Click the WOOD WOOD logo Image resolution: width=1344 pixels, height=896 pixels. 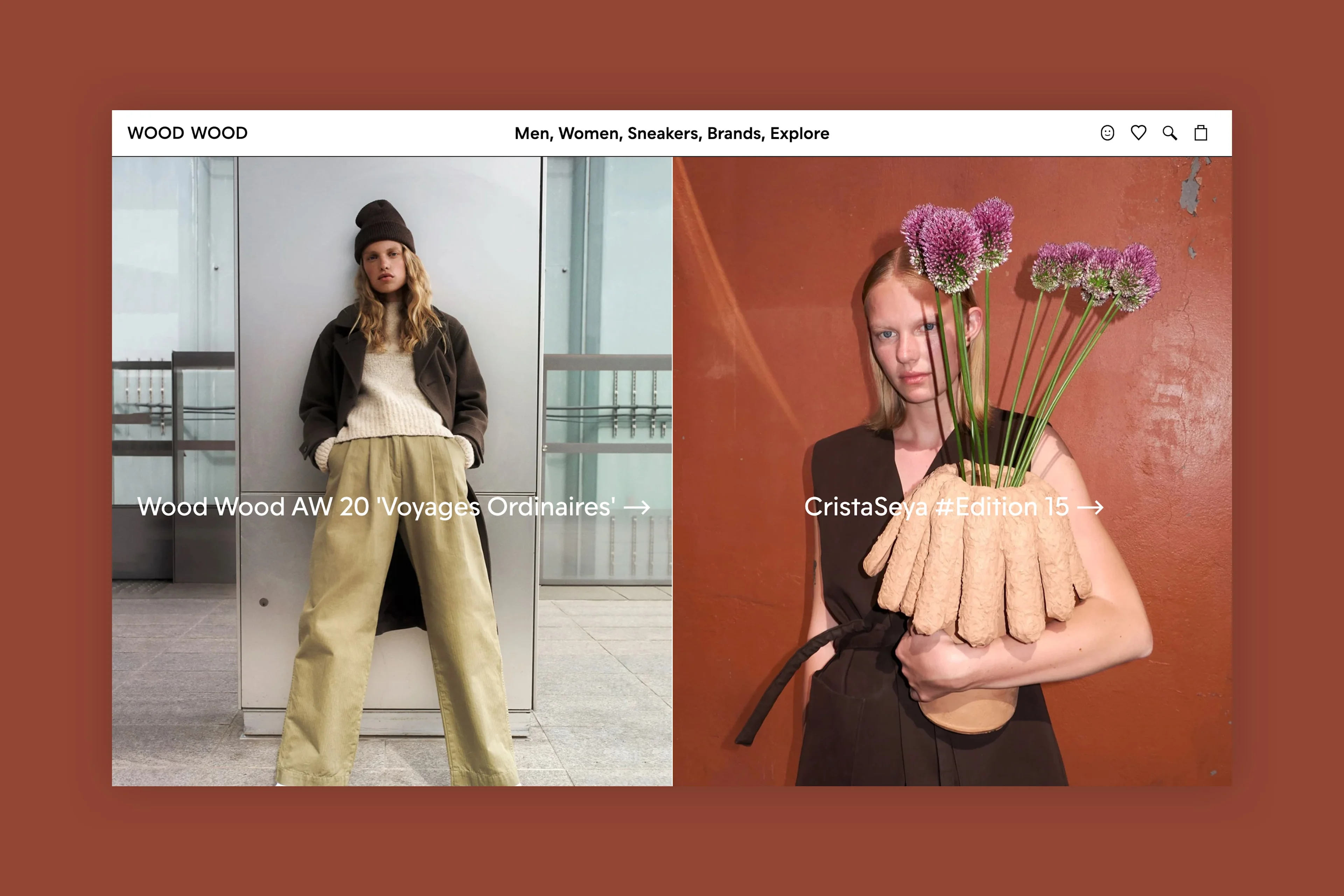point(188,133)
